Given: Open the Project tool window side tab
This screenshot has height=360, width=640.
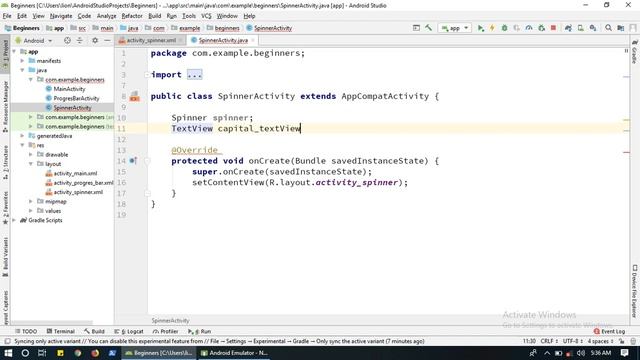Looking at the screenshot, I should pyautogui.click(x=5, y=55).
